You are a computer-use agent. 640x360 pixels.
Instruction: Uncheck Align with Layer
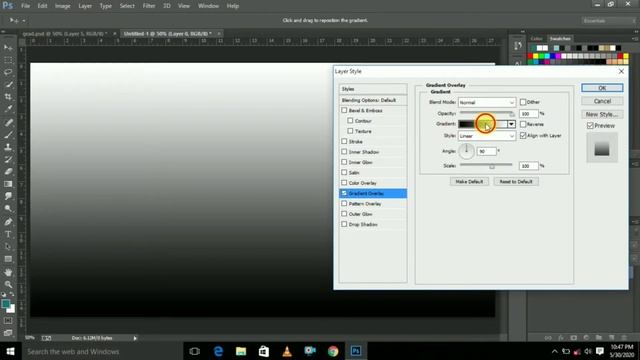tap(523, 136)
